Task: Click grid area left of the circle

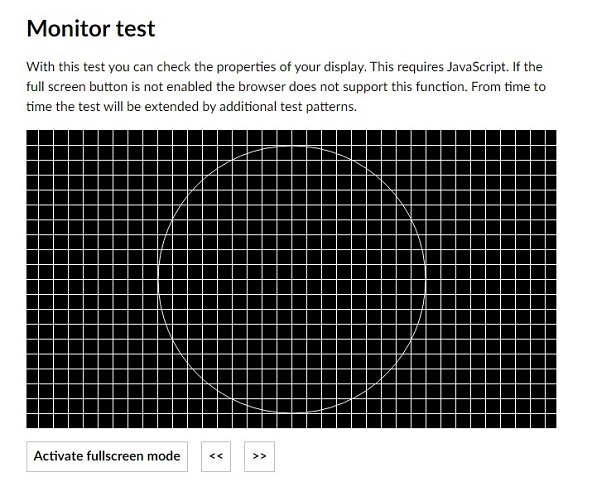Action: 92,279
